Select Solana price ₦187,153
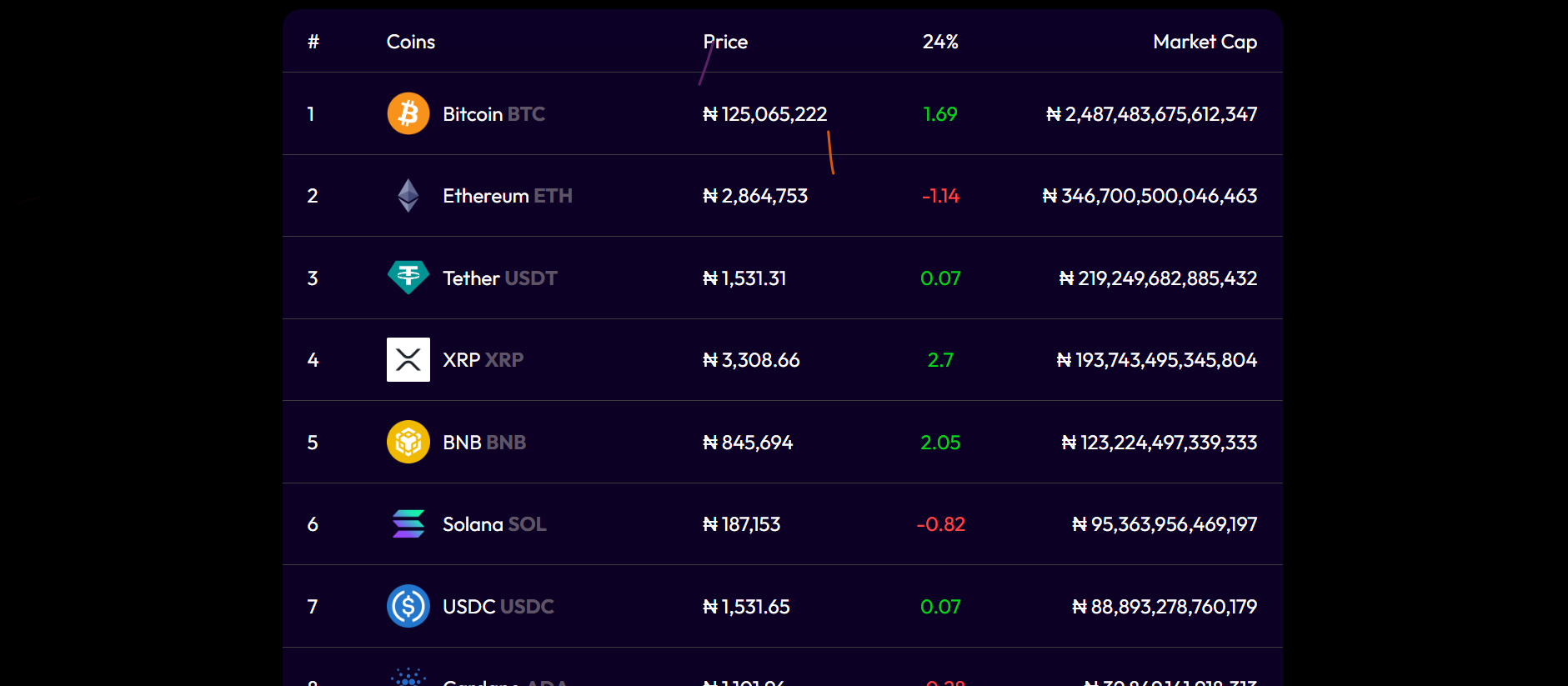This screenshot has width=1568, height=686. [x=741, y=524]
